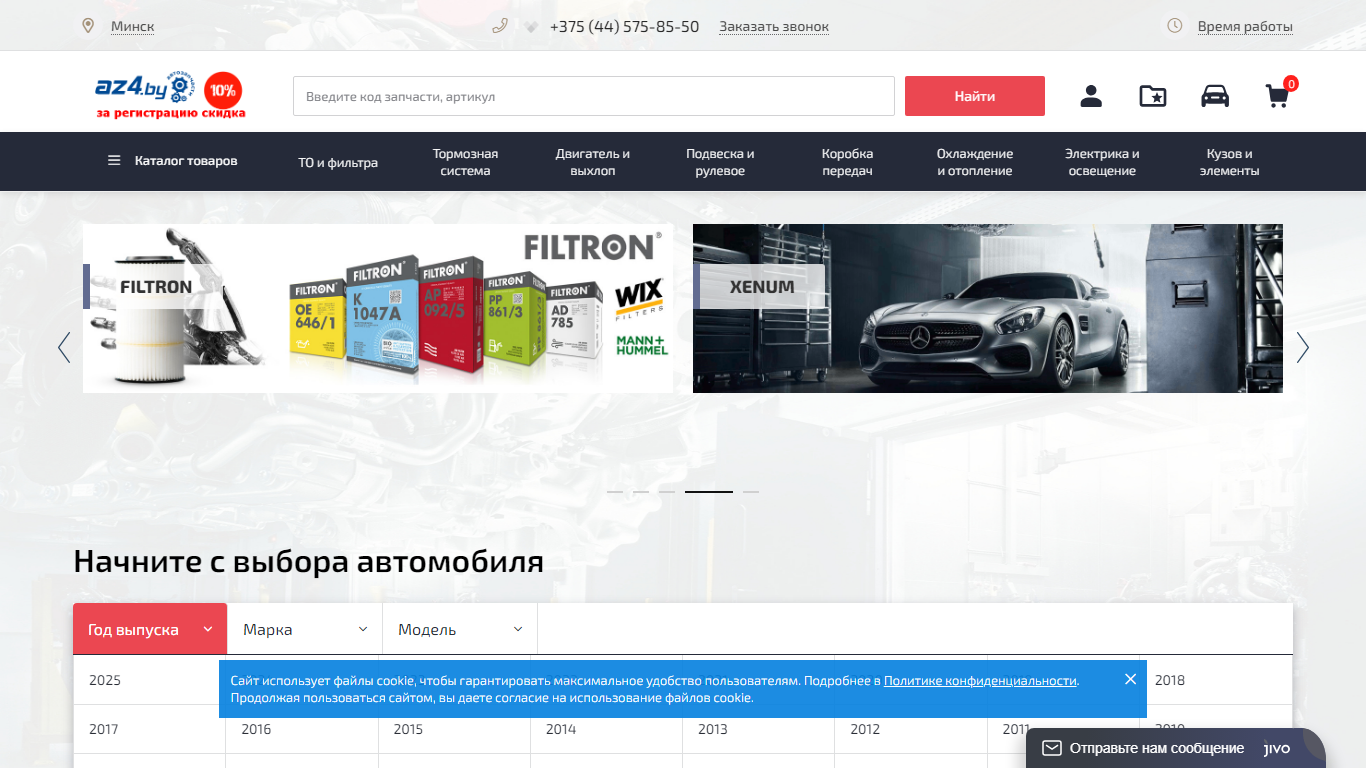Go to next slide with right arrow
This screenshot has width=1366, height=768.
(1302, 347)
